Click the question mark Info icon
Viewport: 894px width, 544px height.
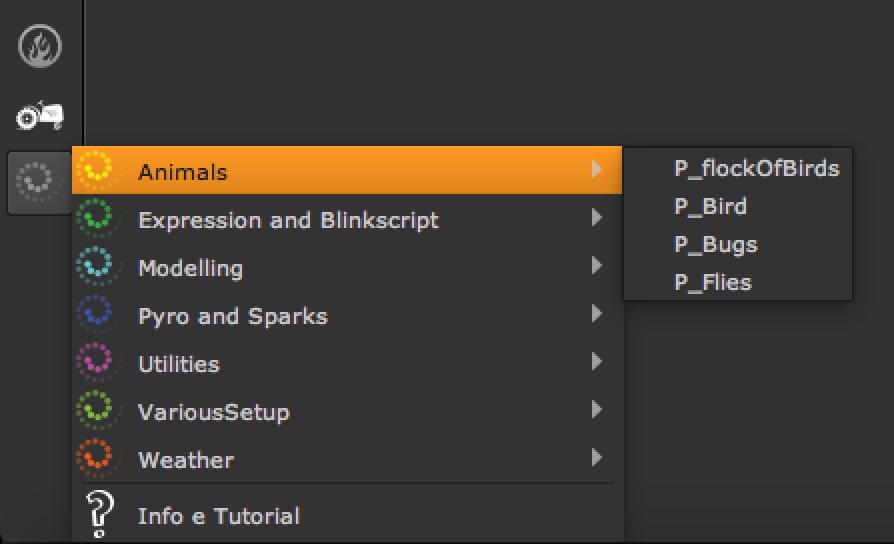point(100,514)
